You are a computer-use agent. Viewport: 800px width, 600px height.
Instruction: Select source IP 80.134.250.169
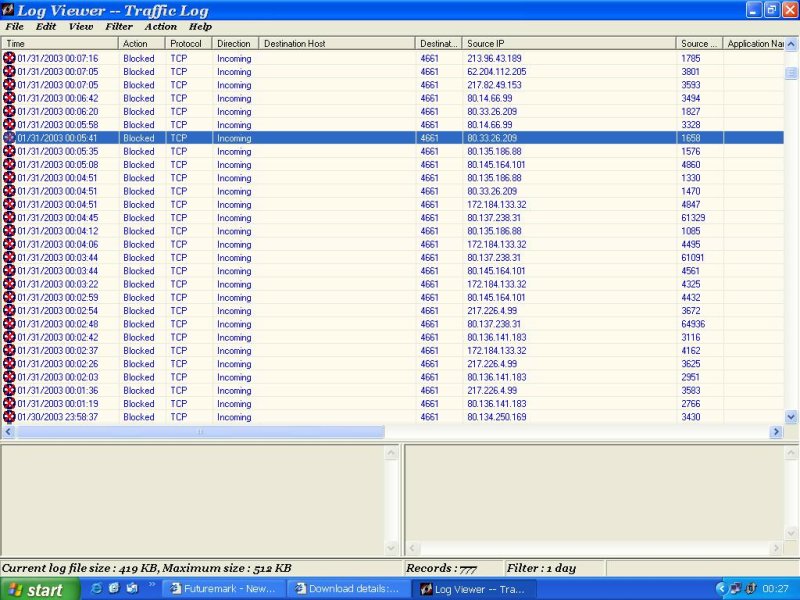pyautogui.click(x=496, y=416)
